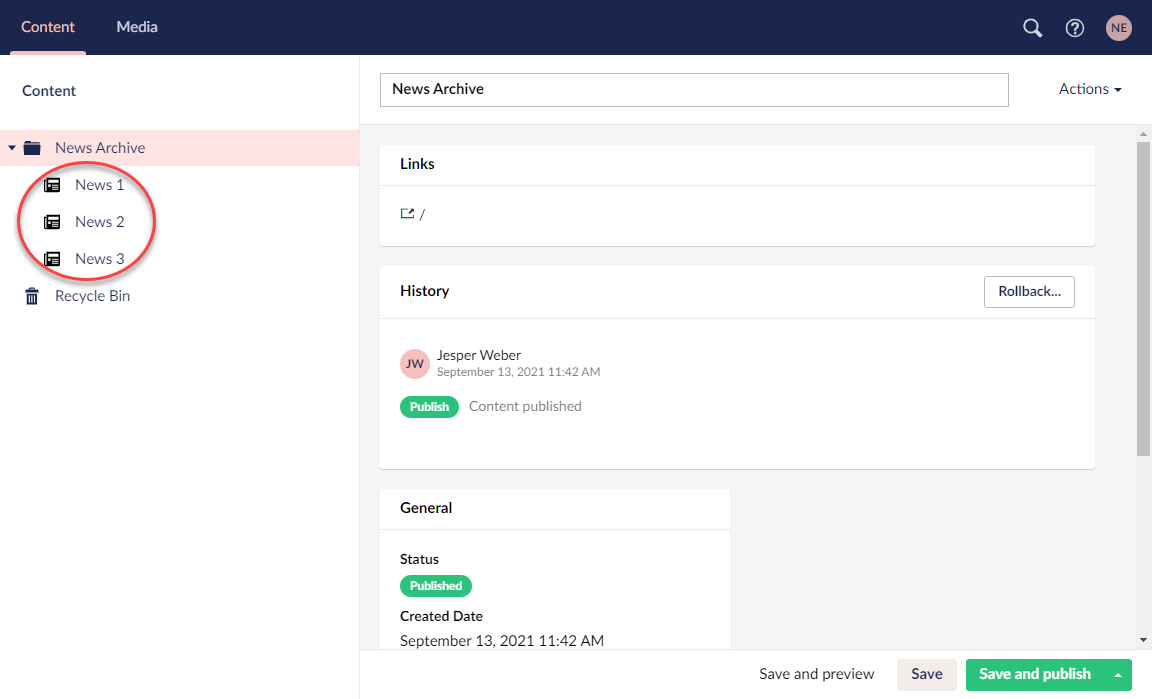
Task: Click the search magnifier icon in top bar
Action: (1032, 28)
